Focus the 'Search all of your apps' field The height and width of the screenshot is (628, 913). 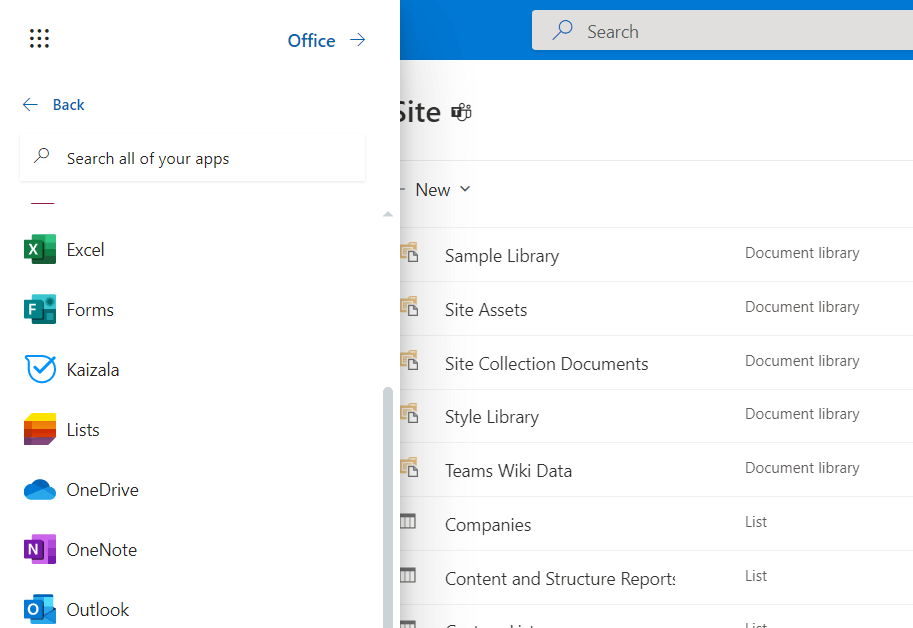(193, 158)
